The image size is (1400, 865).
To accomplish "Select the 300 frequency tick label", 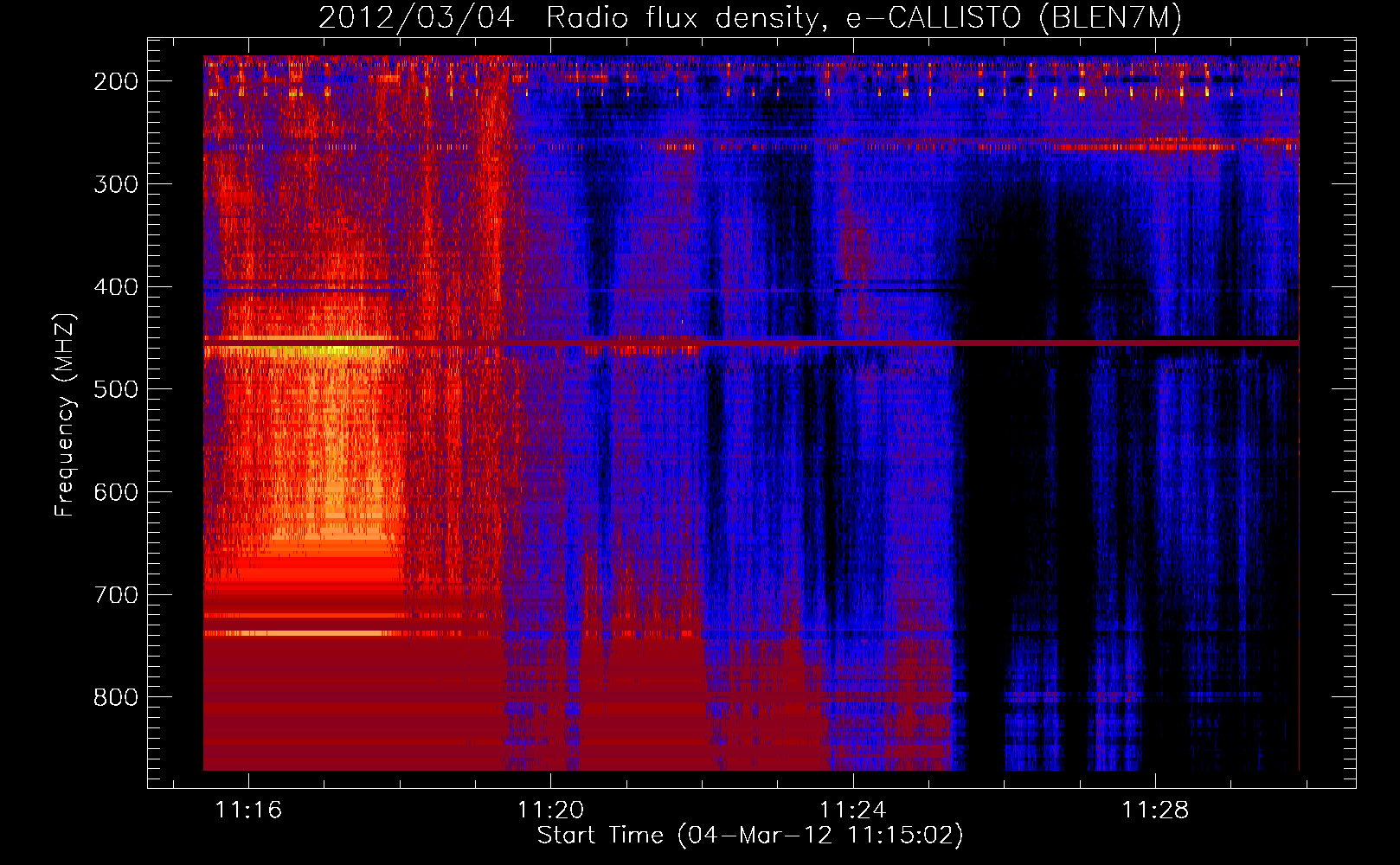I will [x=116, y=184].
